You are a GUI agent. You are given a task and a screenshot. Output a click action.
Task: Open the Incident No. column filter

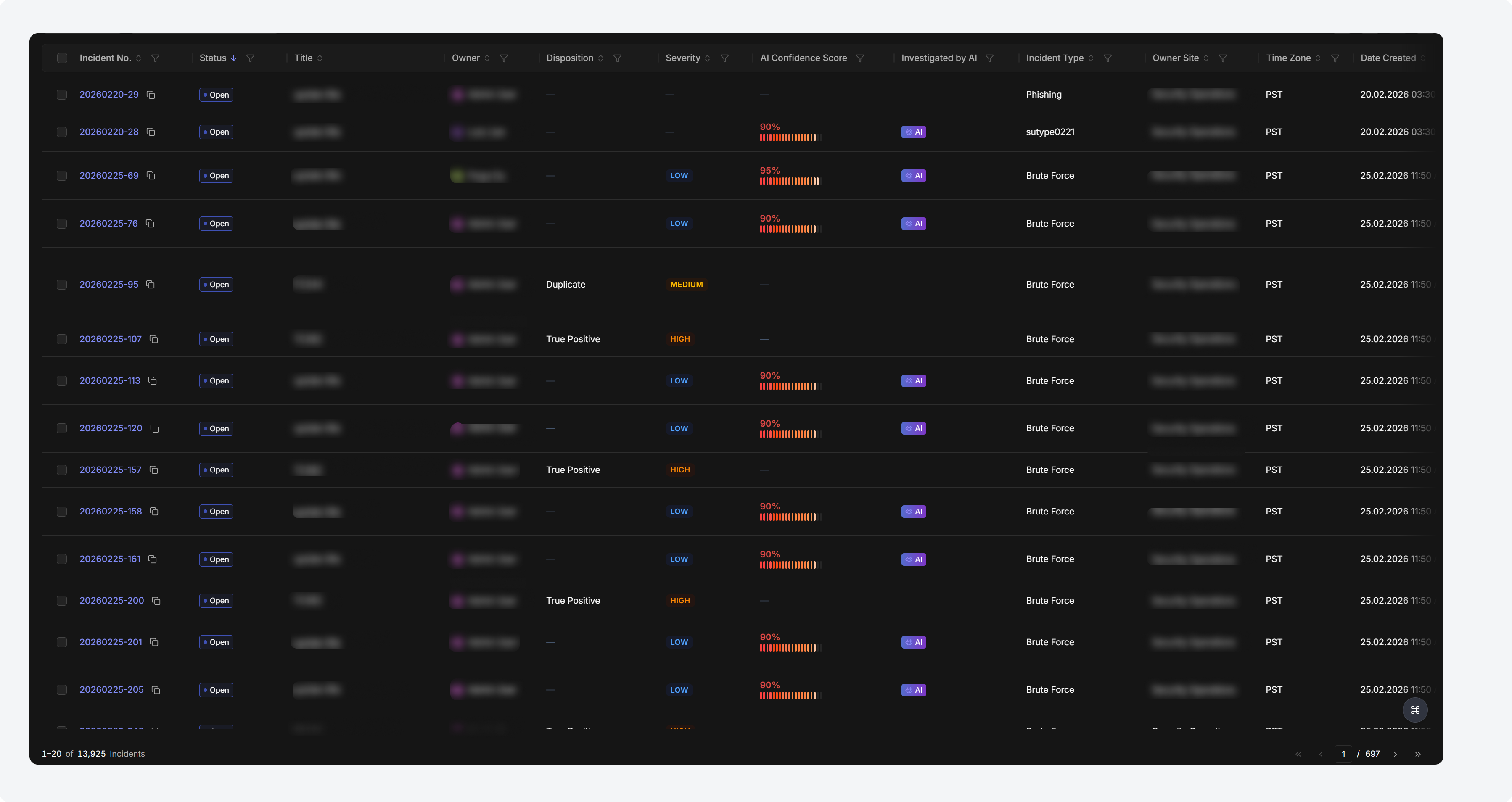(156, 58)
